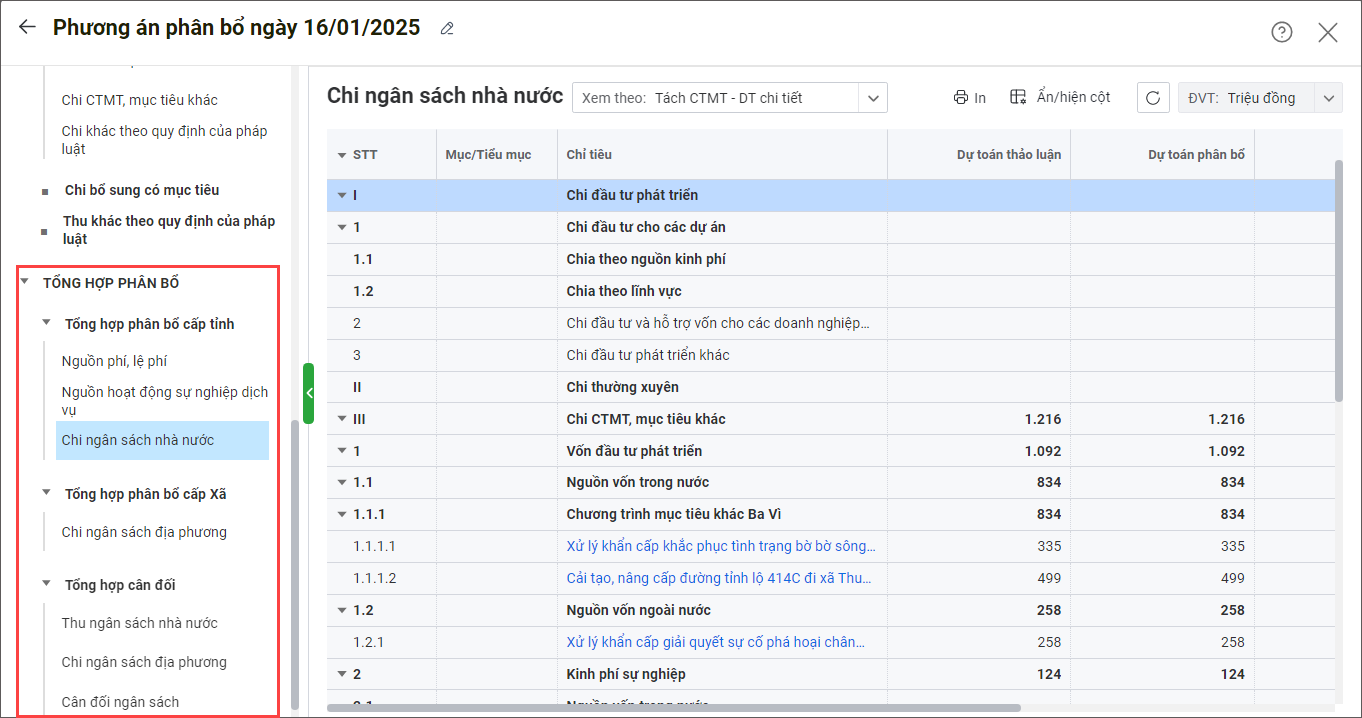This screenshot has height=718, width=1362.
Task: Open the Xử lý khẩn cấp khắc phục link
Action: (720, 546)
